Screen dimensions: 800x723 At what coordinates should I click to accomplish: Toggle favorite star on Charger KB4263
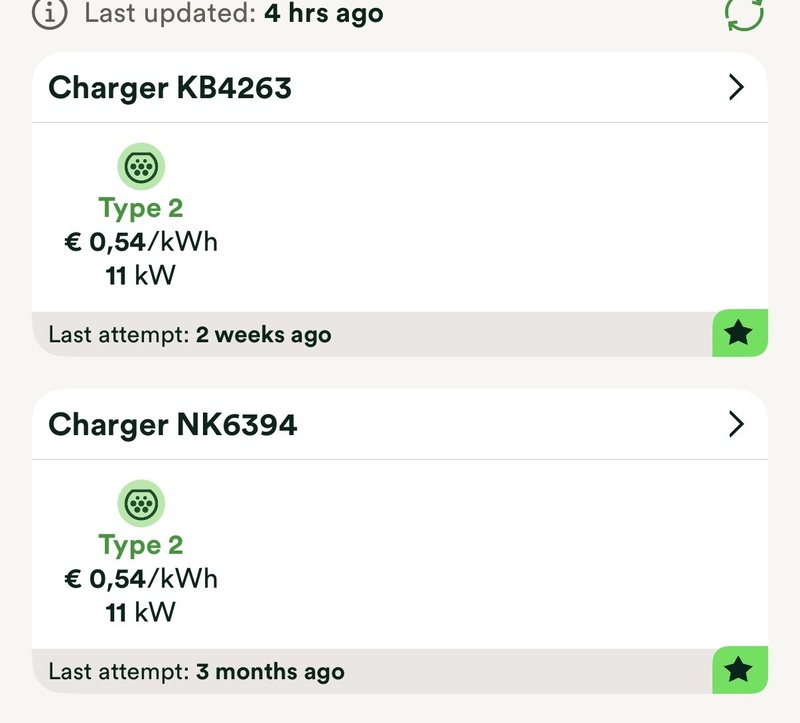coord(739,333)
